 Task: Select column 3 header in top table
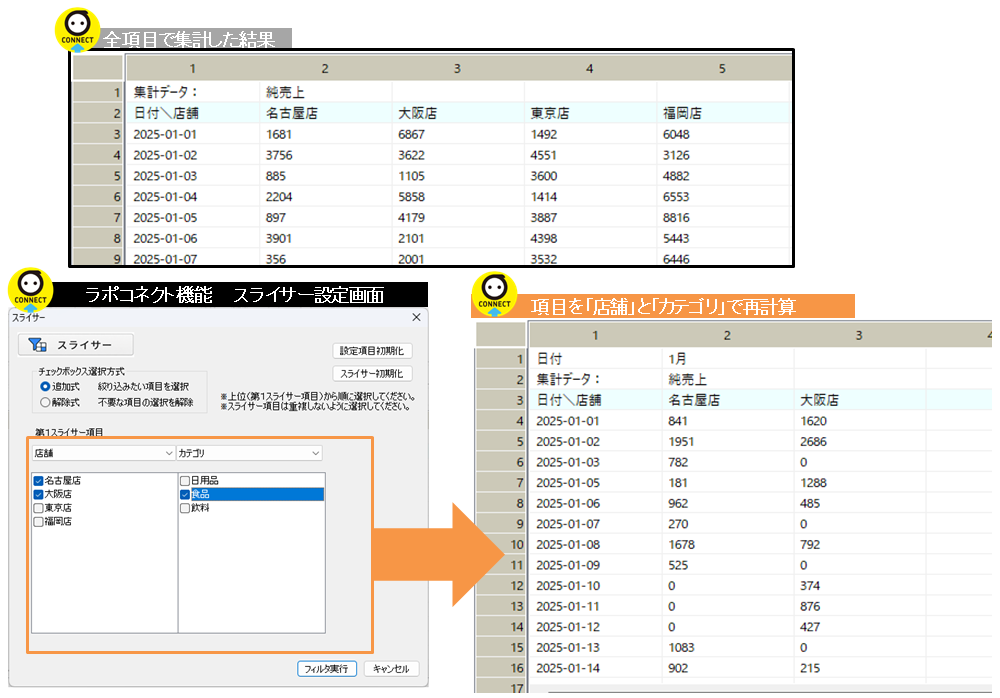(457, 68)
